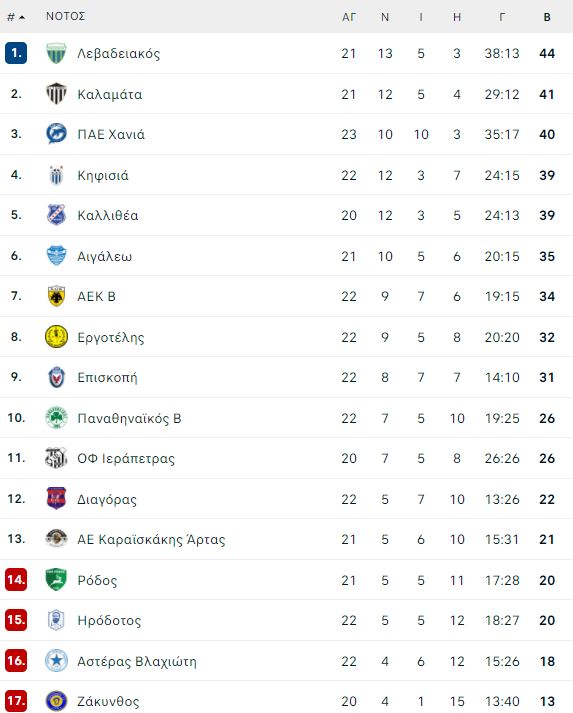Viewport: 573px width, 713px height.
Task: Sort table by rank # arrow
Action: click(x=16, y=17)
